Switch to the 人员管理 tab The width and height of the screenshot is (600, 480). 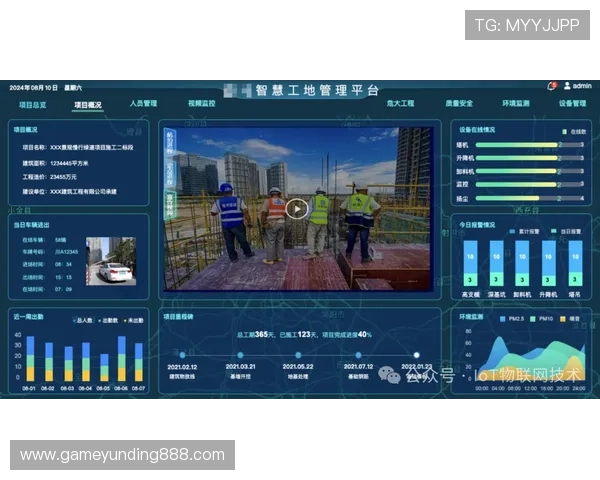143,104
